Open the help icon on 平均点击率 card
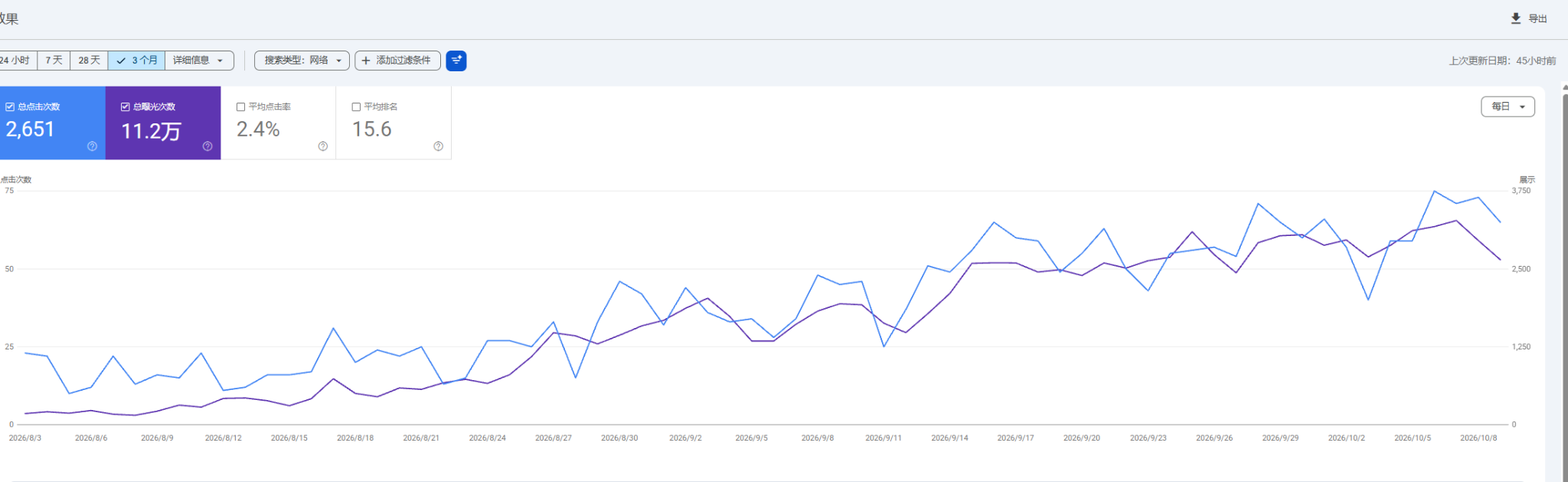This screenshot has width=1568, height=482. click(323, 146)
